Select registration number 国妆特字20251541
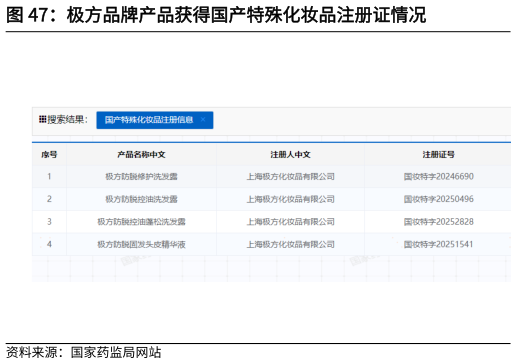 pyautogui.click(x=438, y=244)
